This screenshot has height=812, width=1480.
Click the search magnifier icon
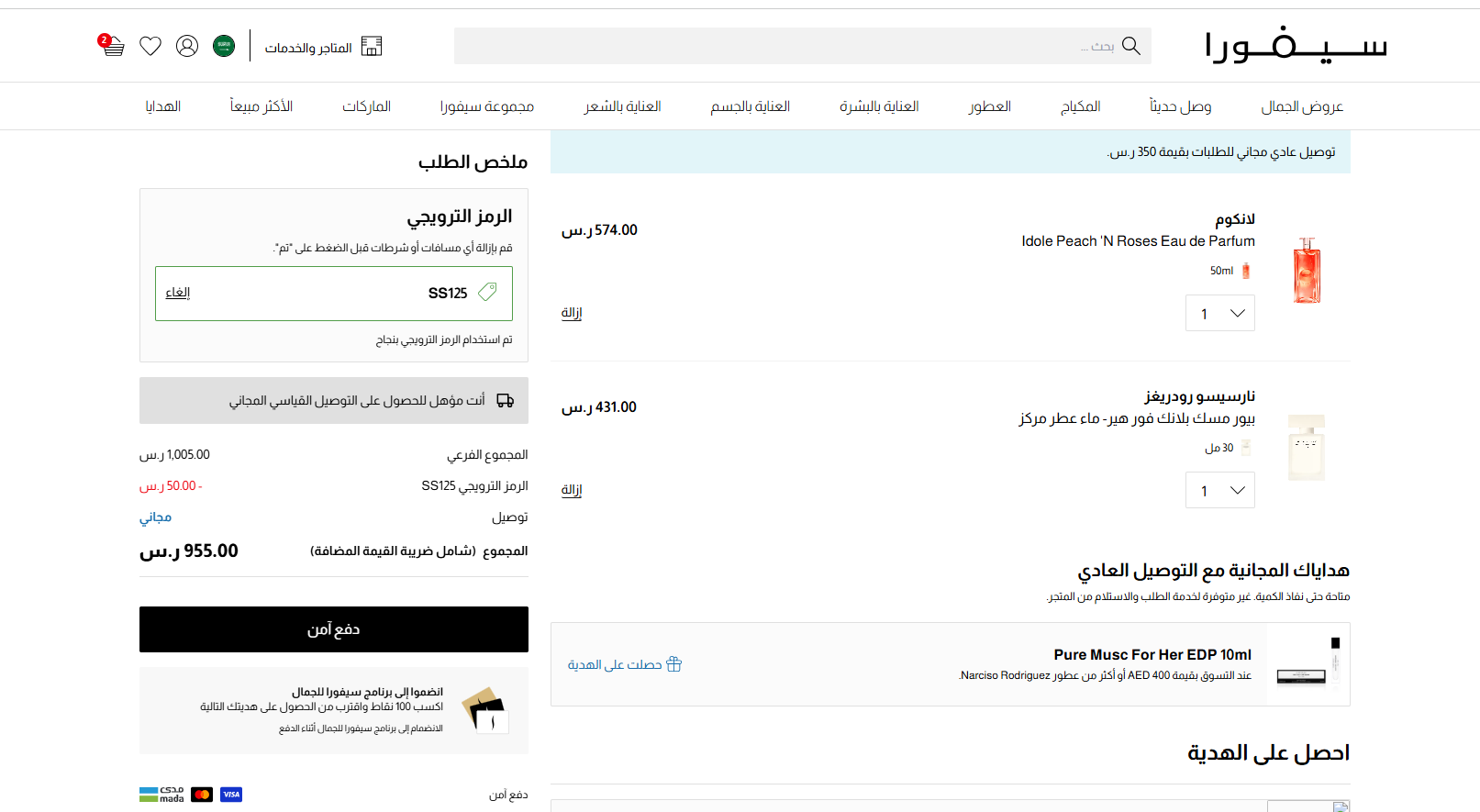1131,46
